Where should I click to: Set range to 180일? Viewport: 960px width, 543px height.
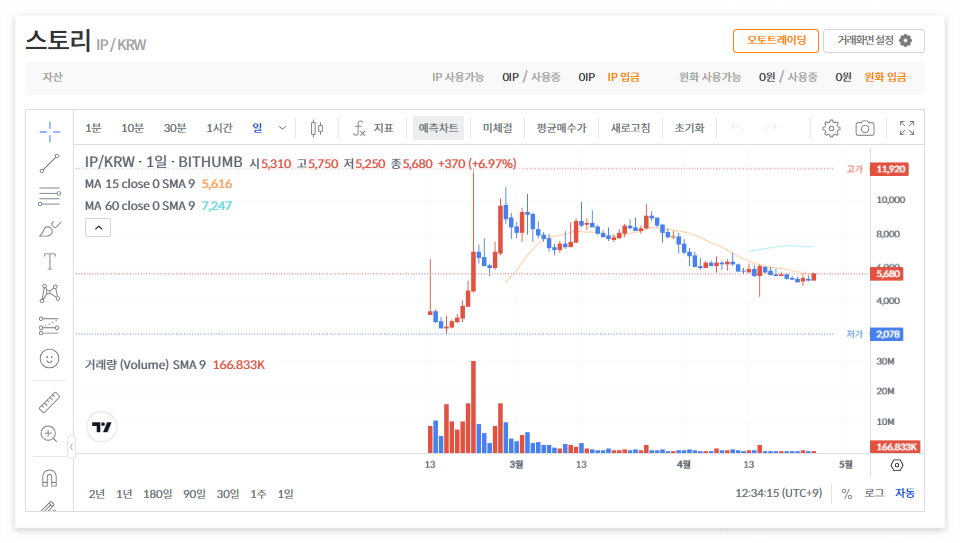(157, 494)
